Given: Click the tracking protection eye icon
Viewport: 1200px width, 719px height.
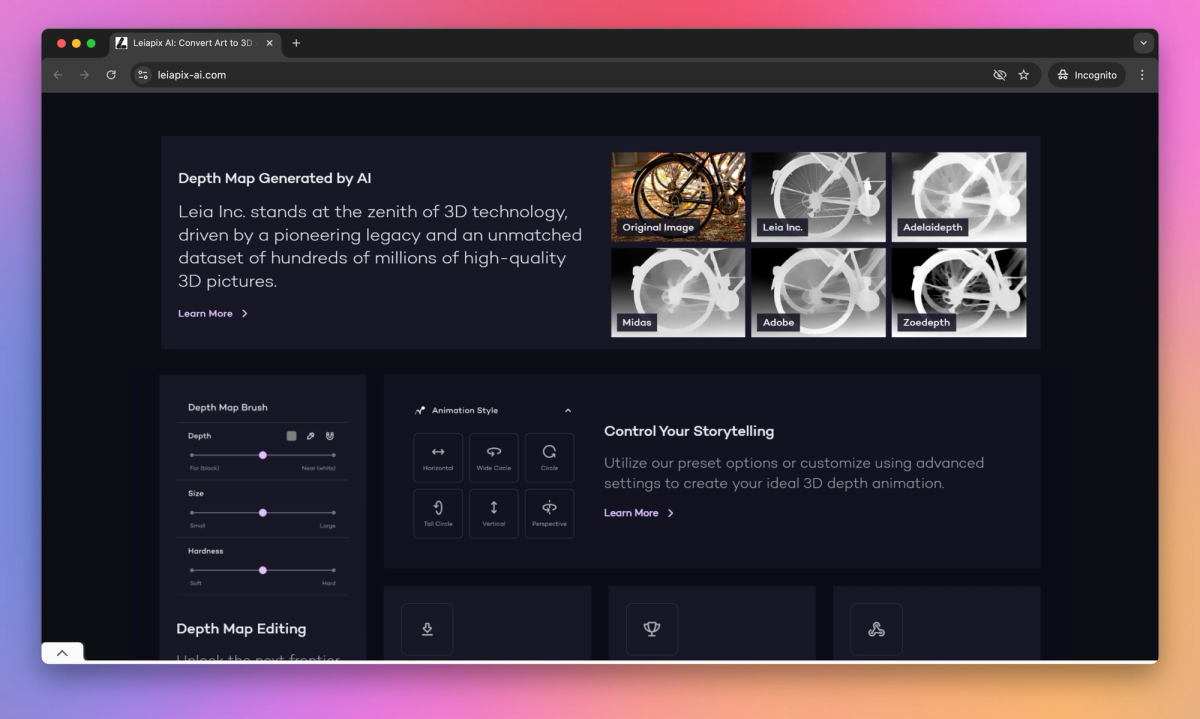Looking at the screenshot, I should click(x=999, y=75).
